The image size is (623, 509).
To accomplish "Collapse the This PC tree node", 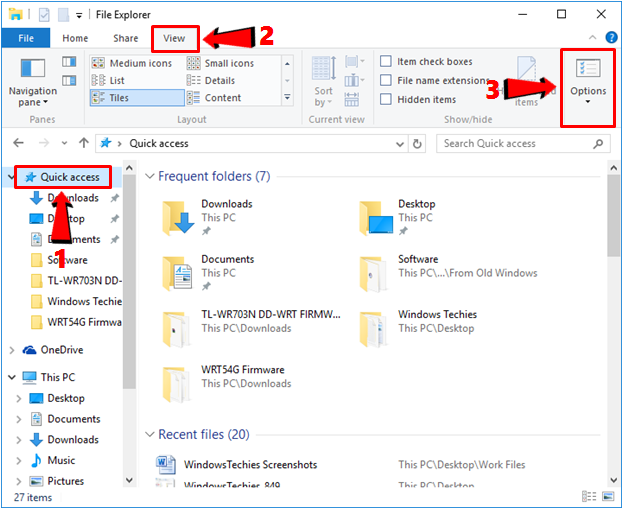I will [12, 377].
